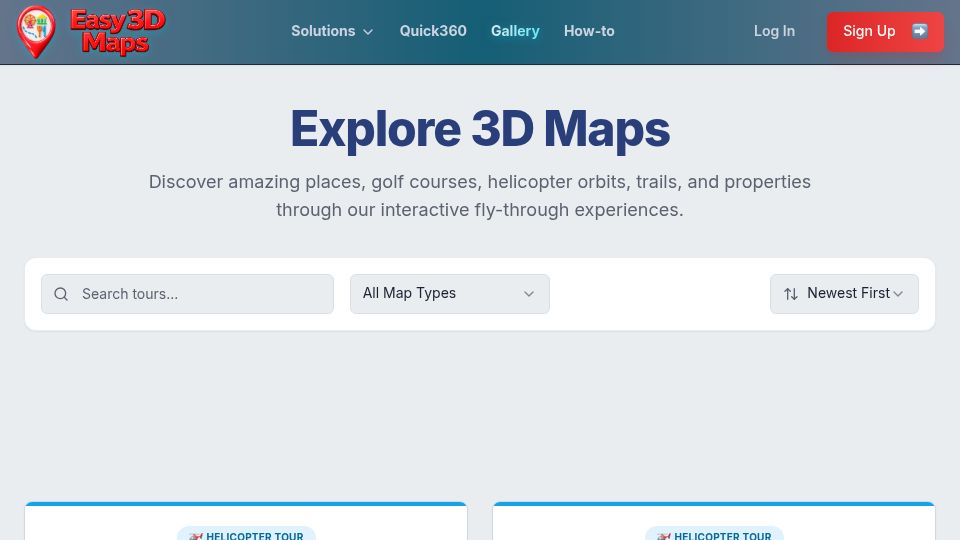Expand the Solutions menu chevron
960x540 pixels.
368,32
